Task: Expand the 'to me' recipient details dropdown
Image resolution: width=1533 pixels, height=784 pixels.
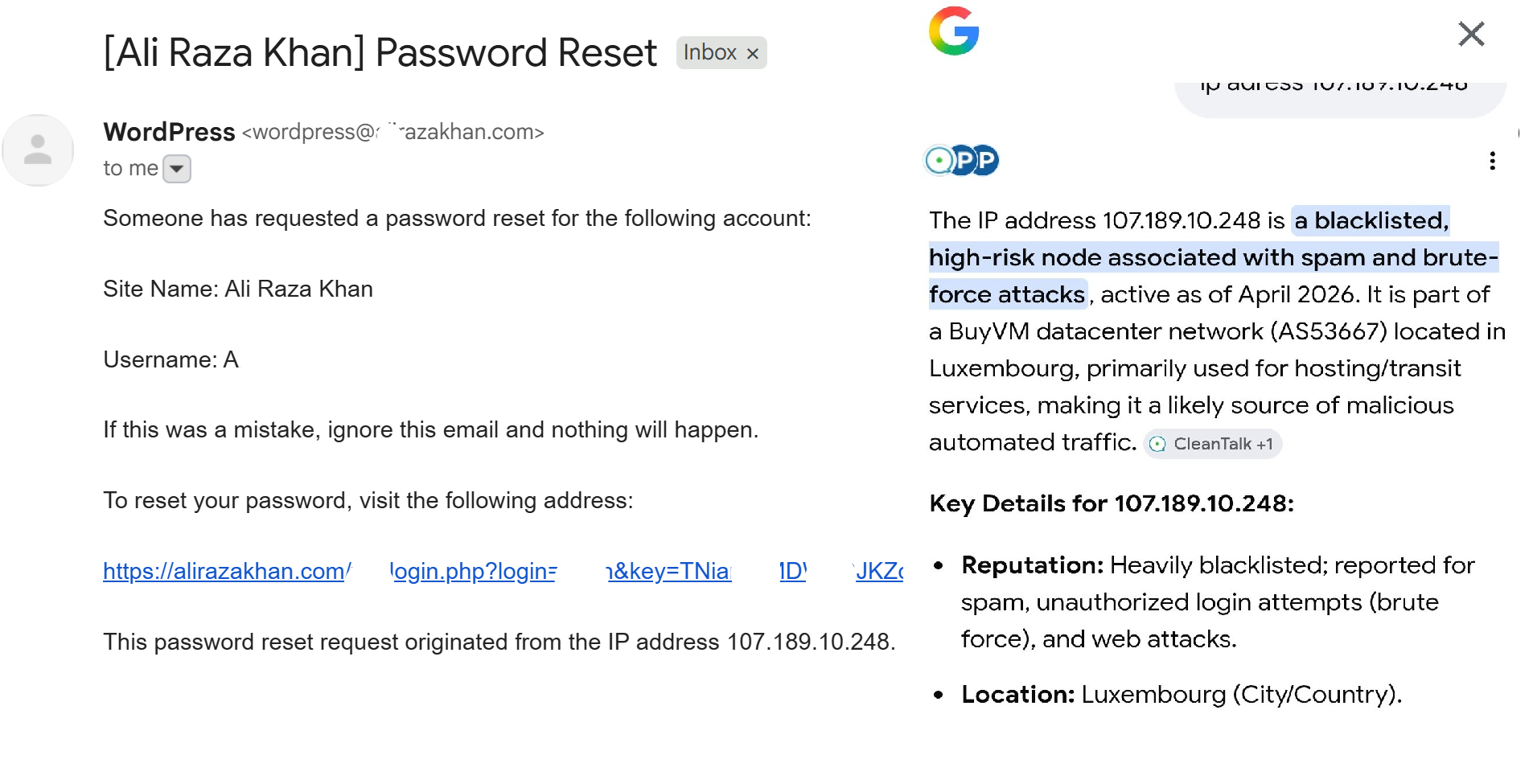Action: tap(176, 168)
